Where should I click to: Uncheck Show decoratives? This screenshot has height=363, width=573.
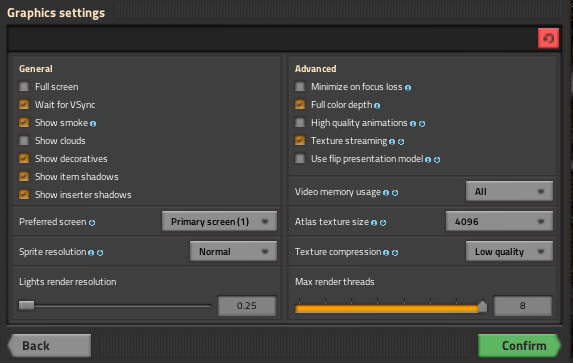point(24,158)
